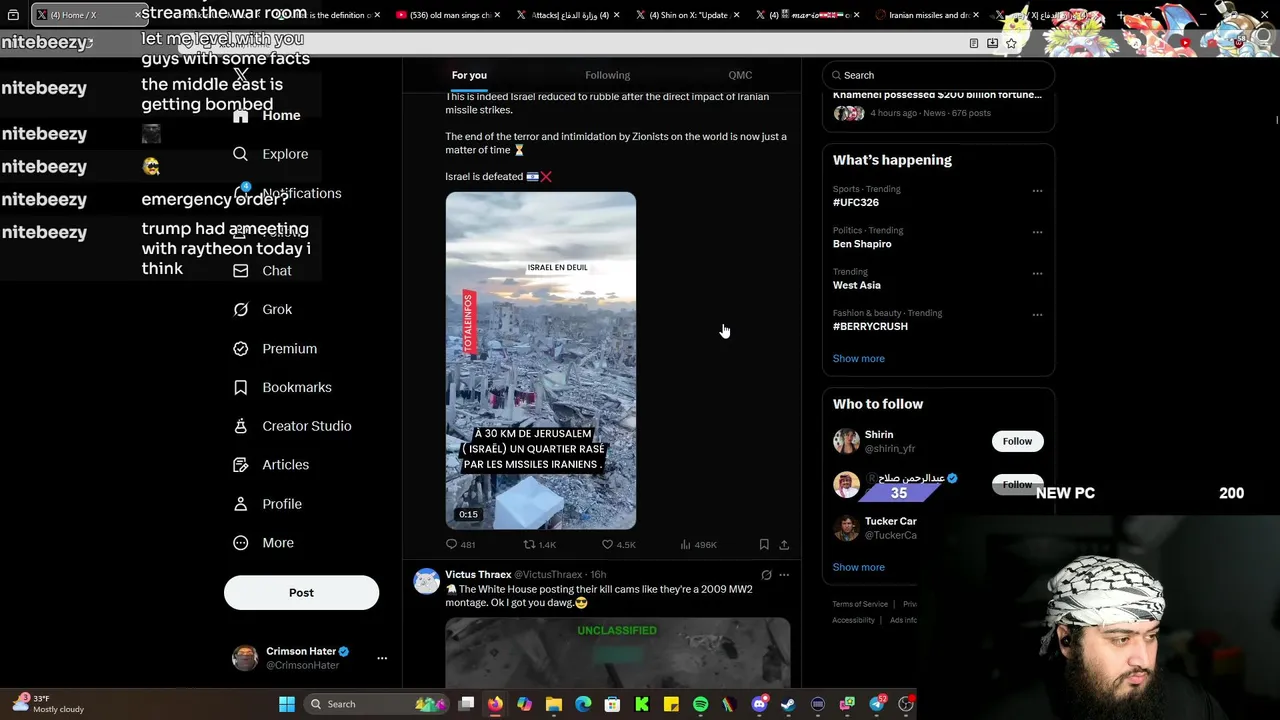Open Articles in the sidebar

click(x=271, y=465)
